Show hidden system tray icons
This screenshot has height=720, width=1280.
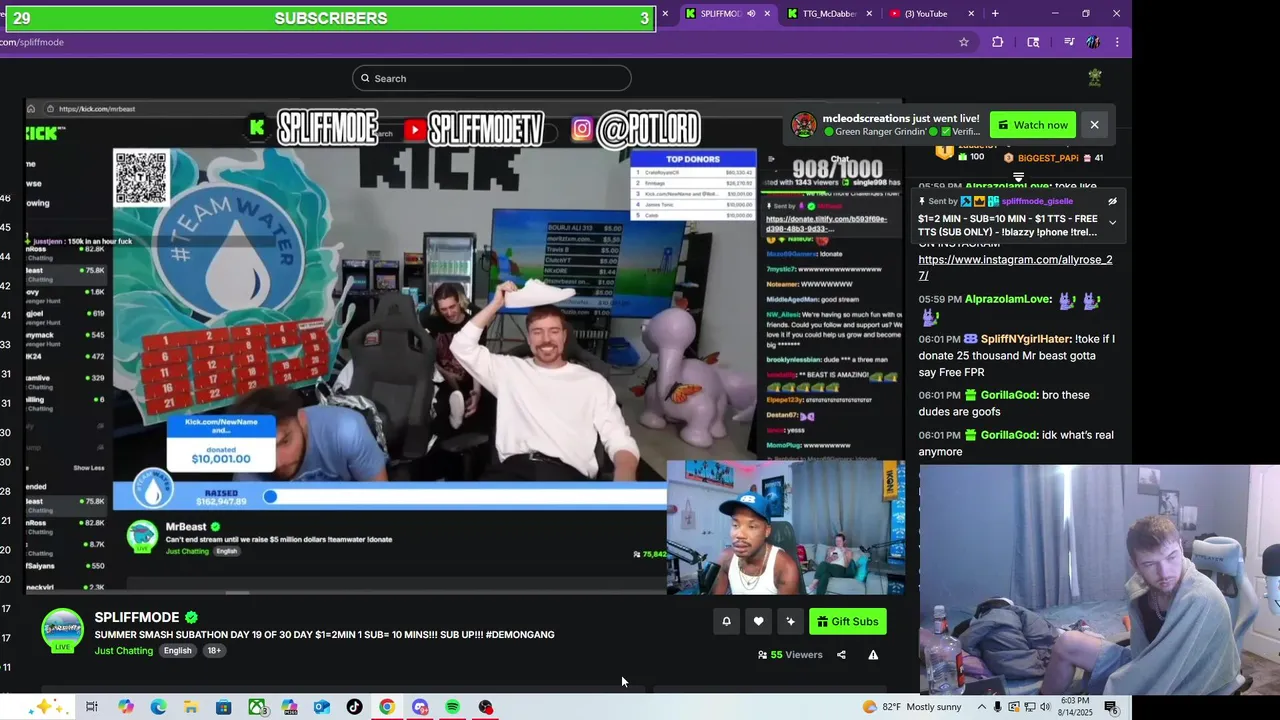983,707
